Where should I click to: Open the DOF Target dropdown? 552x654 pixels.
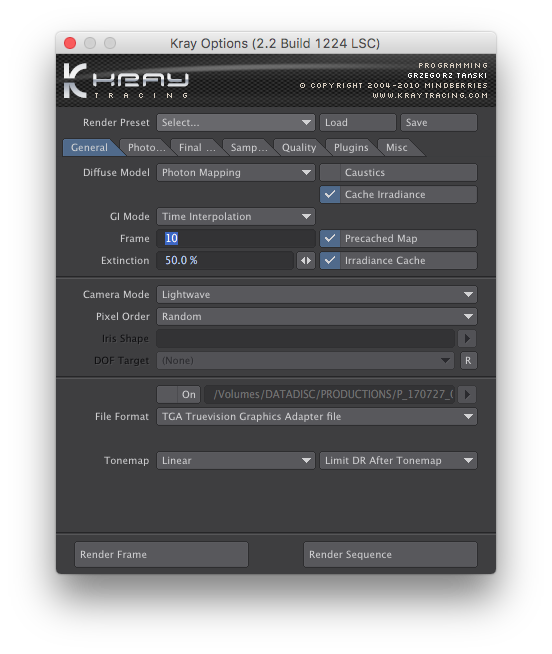click(305, 361)
